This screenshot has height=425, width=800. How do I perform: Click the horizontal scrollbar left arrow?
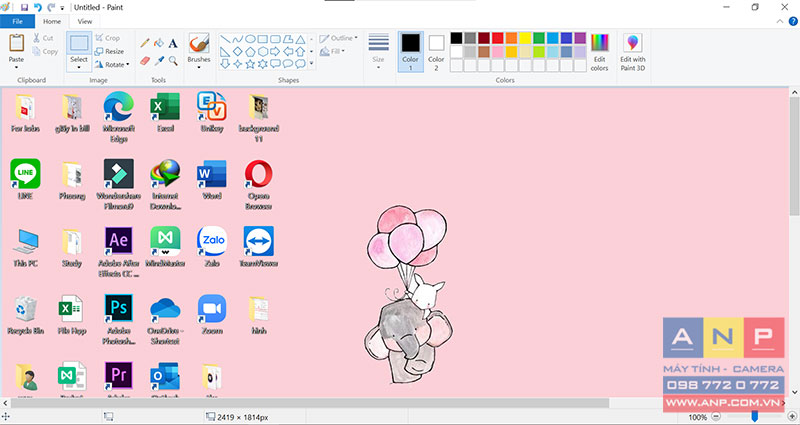[x=5, y=403]
